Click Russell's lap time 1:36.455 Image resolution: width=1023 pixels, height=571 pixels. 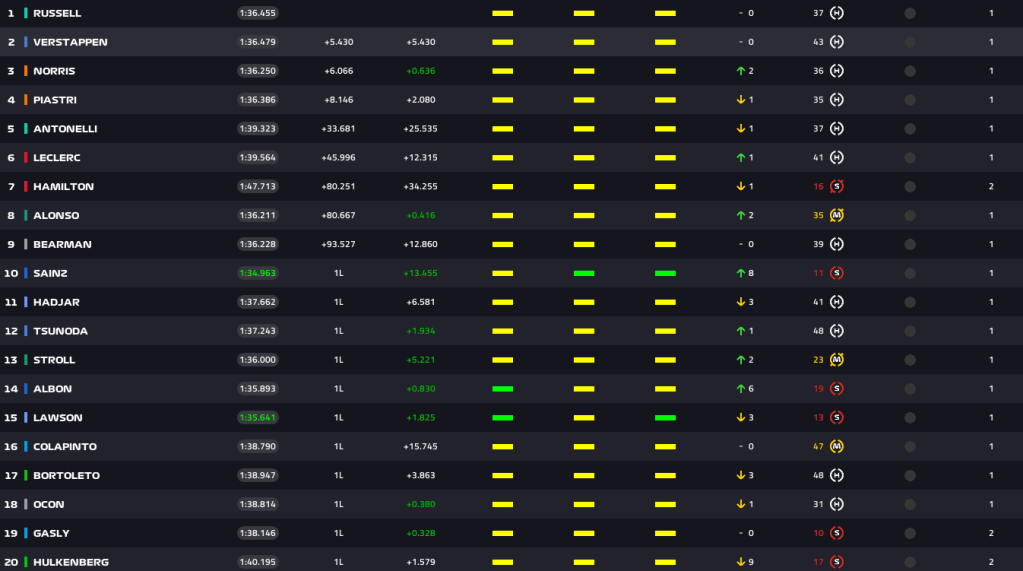pos(258,13)
